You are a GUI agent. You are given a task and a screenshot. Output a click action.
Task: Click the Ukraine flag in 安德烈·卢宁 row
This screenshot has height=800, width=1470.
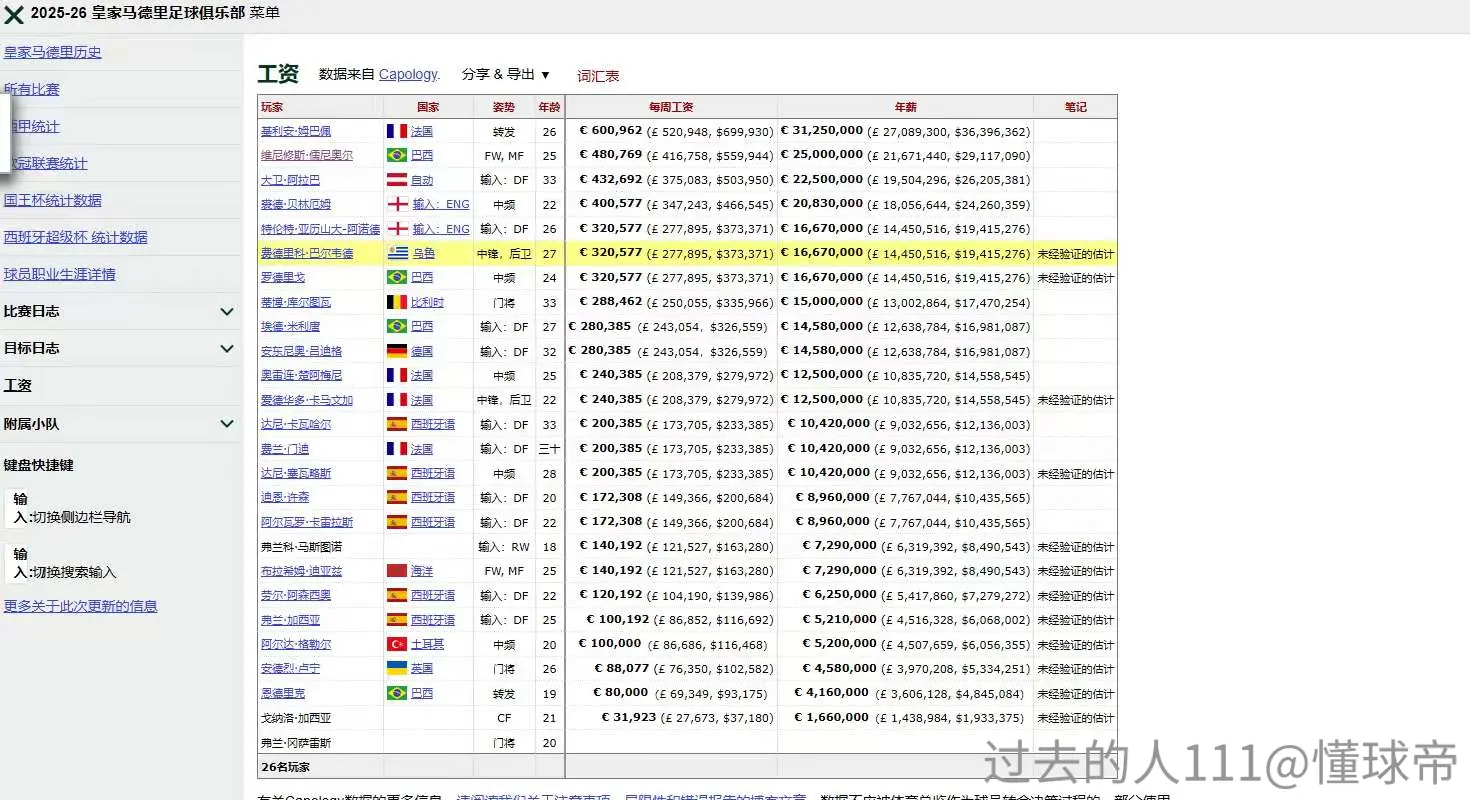[397, 668]
